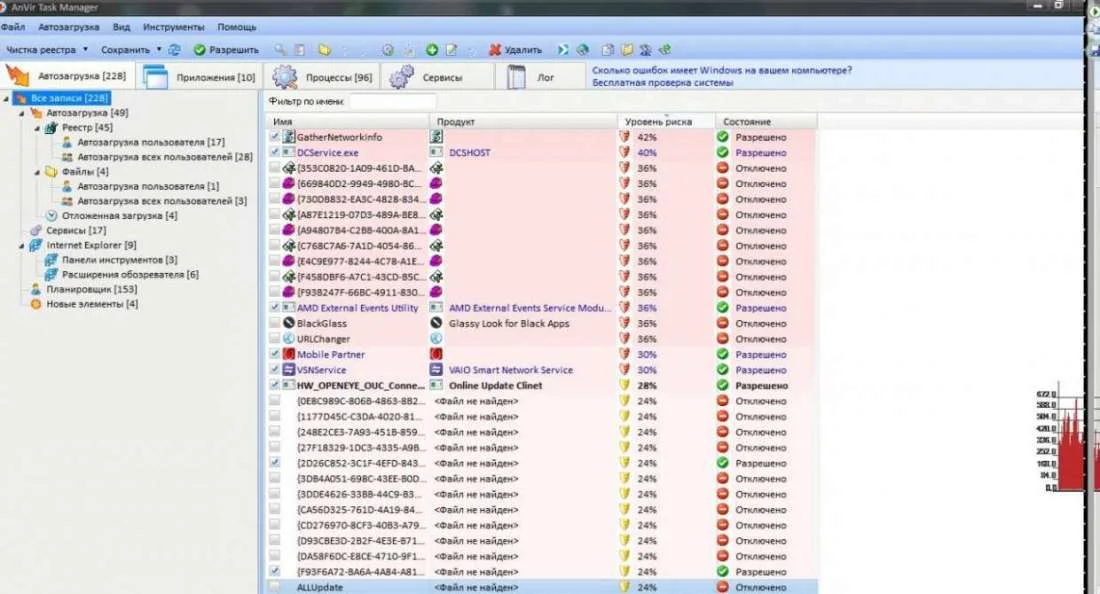Click the 42% risk shield icon
This screenshot has width=1100, height=594.
624,137
